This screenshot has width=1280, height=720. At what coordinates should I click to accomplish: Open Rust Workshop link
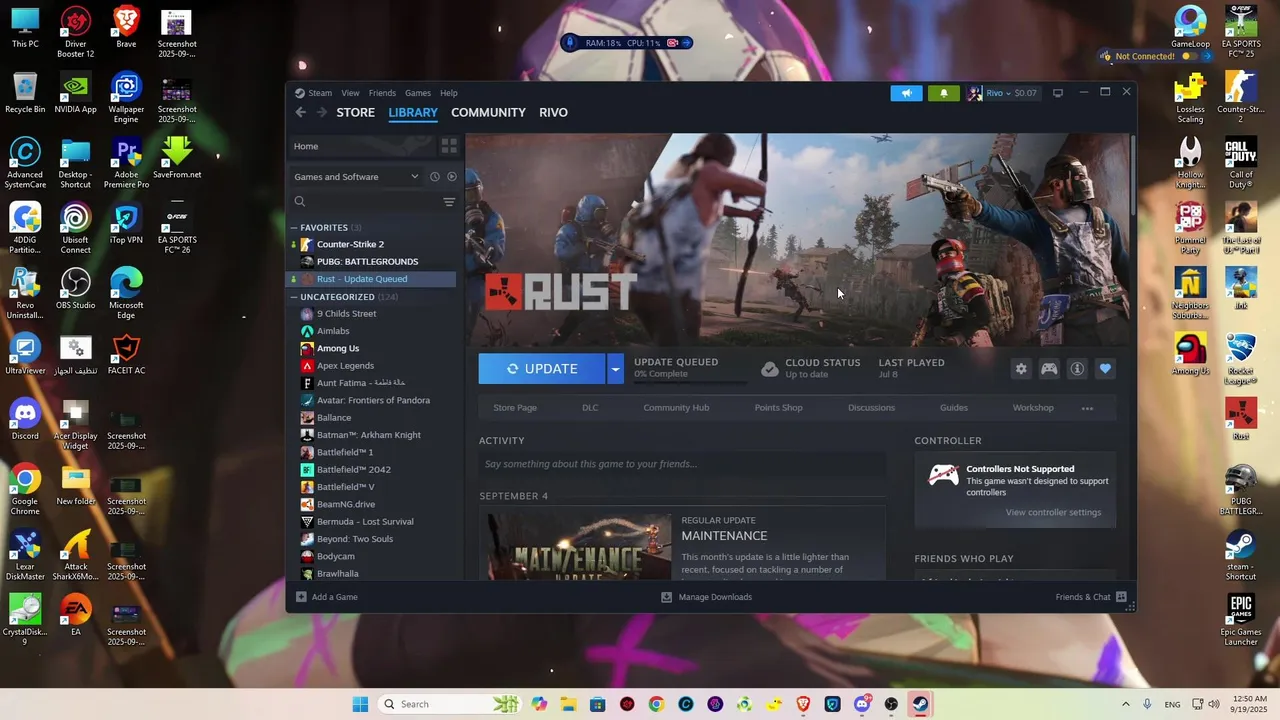pos(1033,408)
